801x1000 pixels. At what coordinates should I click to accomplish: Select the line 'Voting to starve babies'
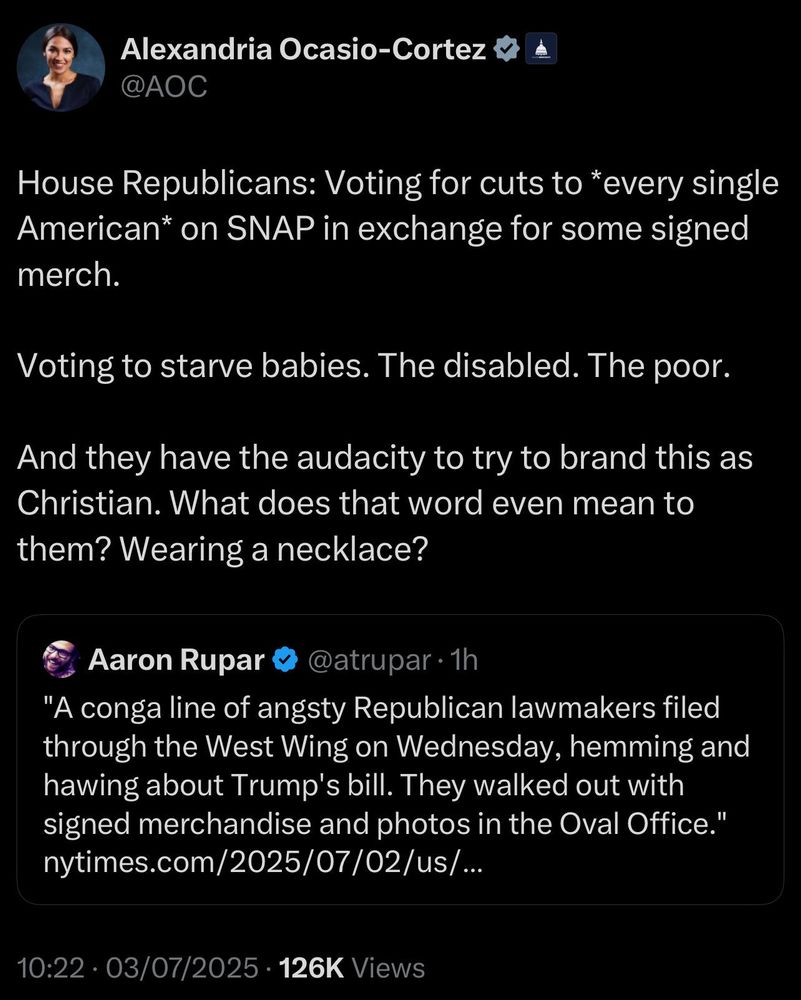[x=374, y=366]
